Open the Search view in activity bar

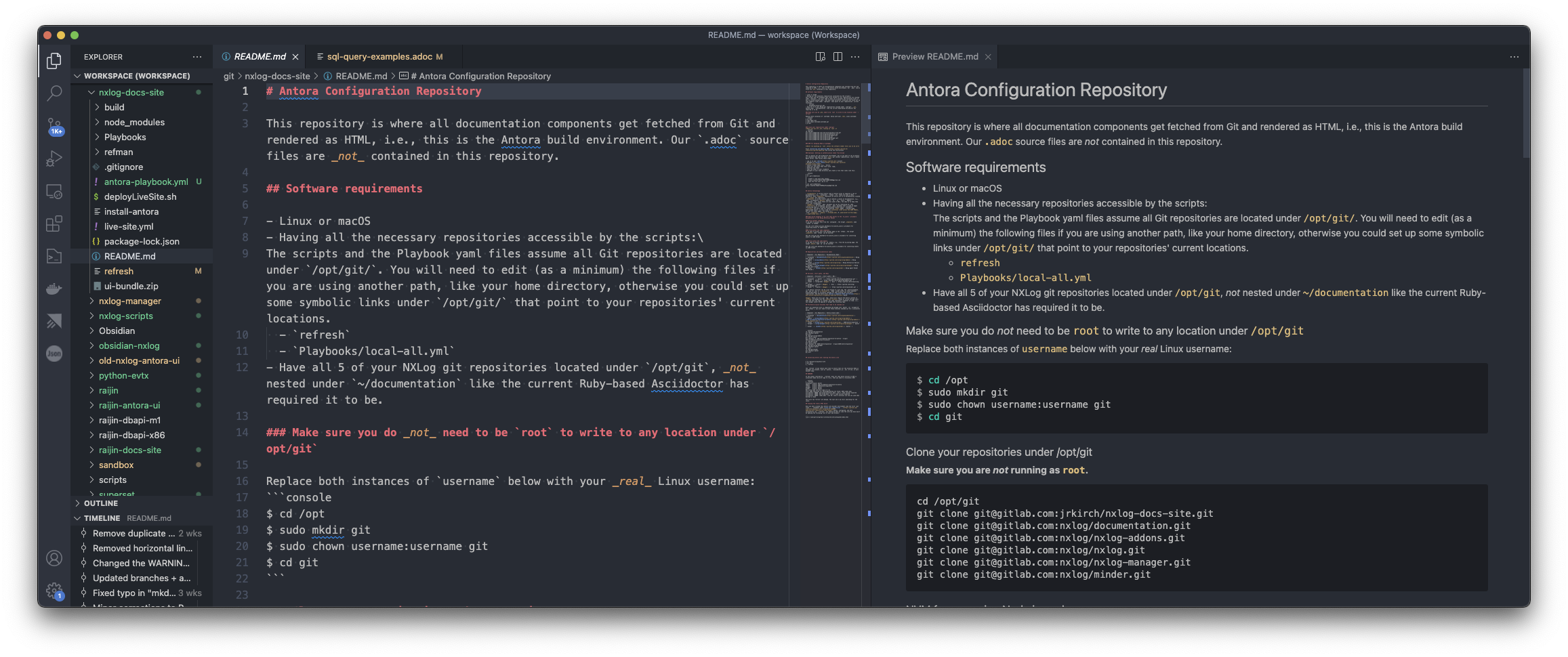point(54,93)
